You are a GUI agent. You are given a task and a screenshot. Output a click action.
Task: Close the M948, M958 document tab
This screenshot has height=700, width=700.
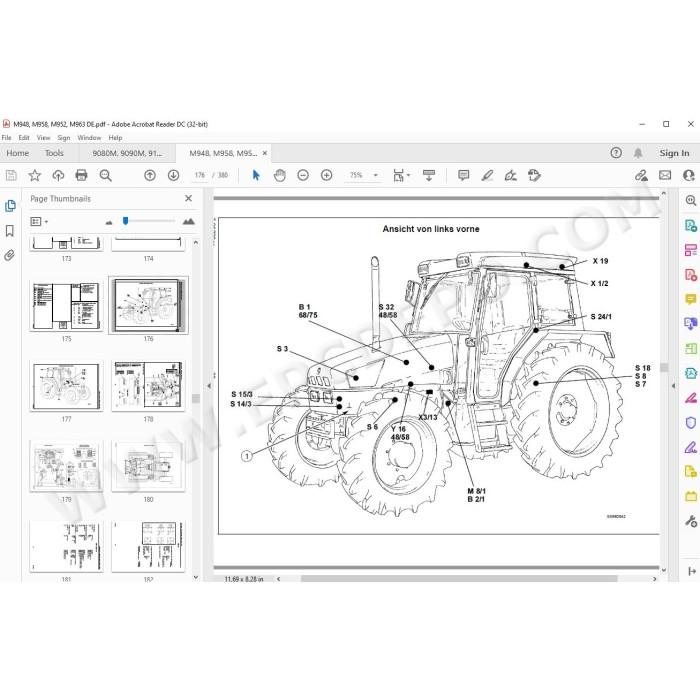265,153
